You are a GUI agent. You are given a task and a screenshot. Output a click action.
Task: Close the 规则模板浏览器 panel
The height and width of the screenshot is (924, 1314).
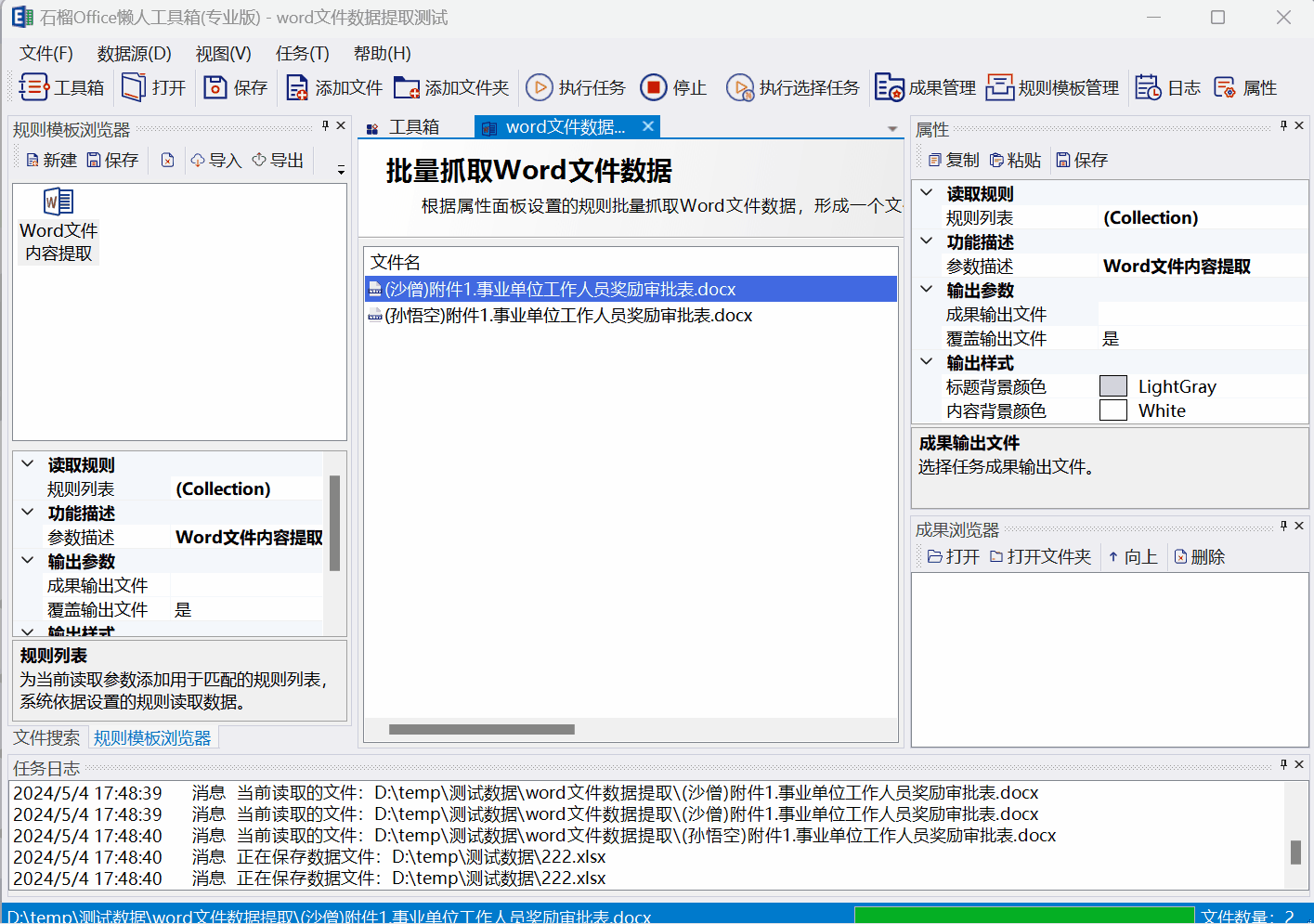[341, 125]
